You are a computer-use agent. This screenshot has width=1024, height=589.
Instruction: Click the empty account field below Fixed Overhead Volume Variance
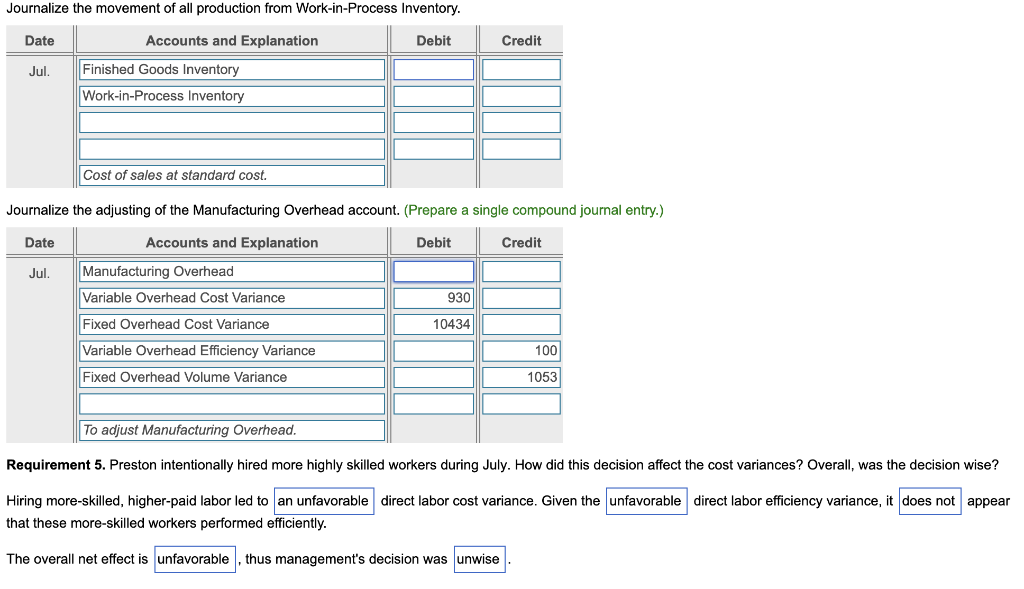click(231, 402)
